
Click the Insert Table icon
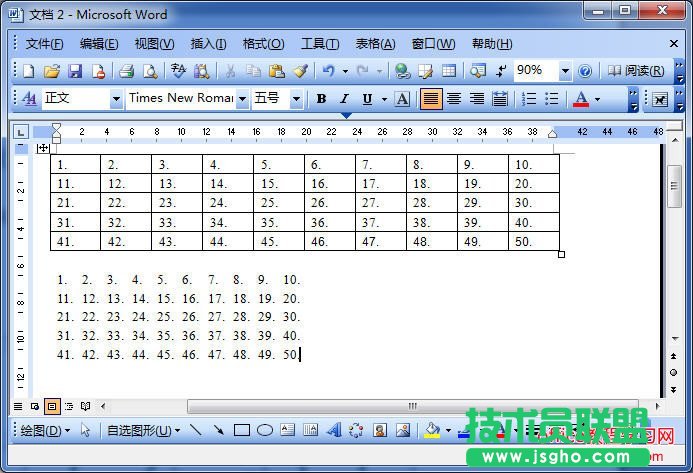pyautogui.click(x=449, y=71)
